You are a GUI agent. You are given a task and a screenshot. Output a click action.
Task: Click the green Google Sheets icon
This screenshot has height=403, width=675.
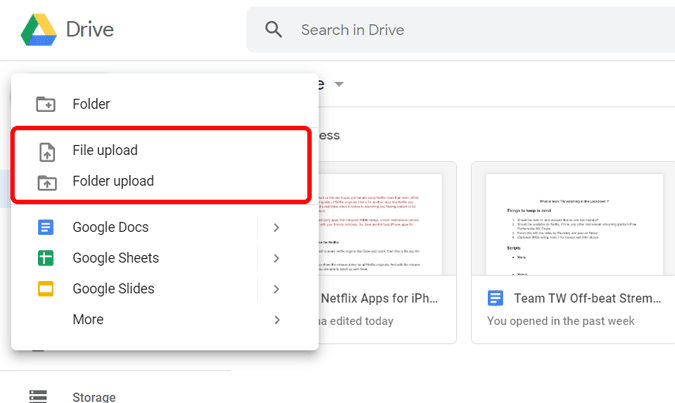(x=46, y=258)
